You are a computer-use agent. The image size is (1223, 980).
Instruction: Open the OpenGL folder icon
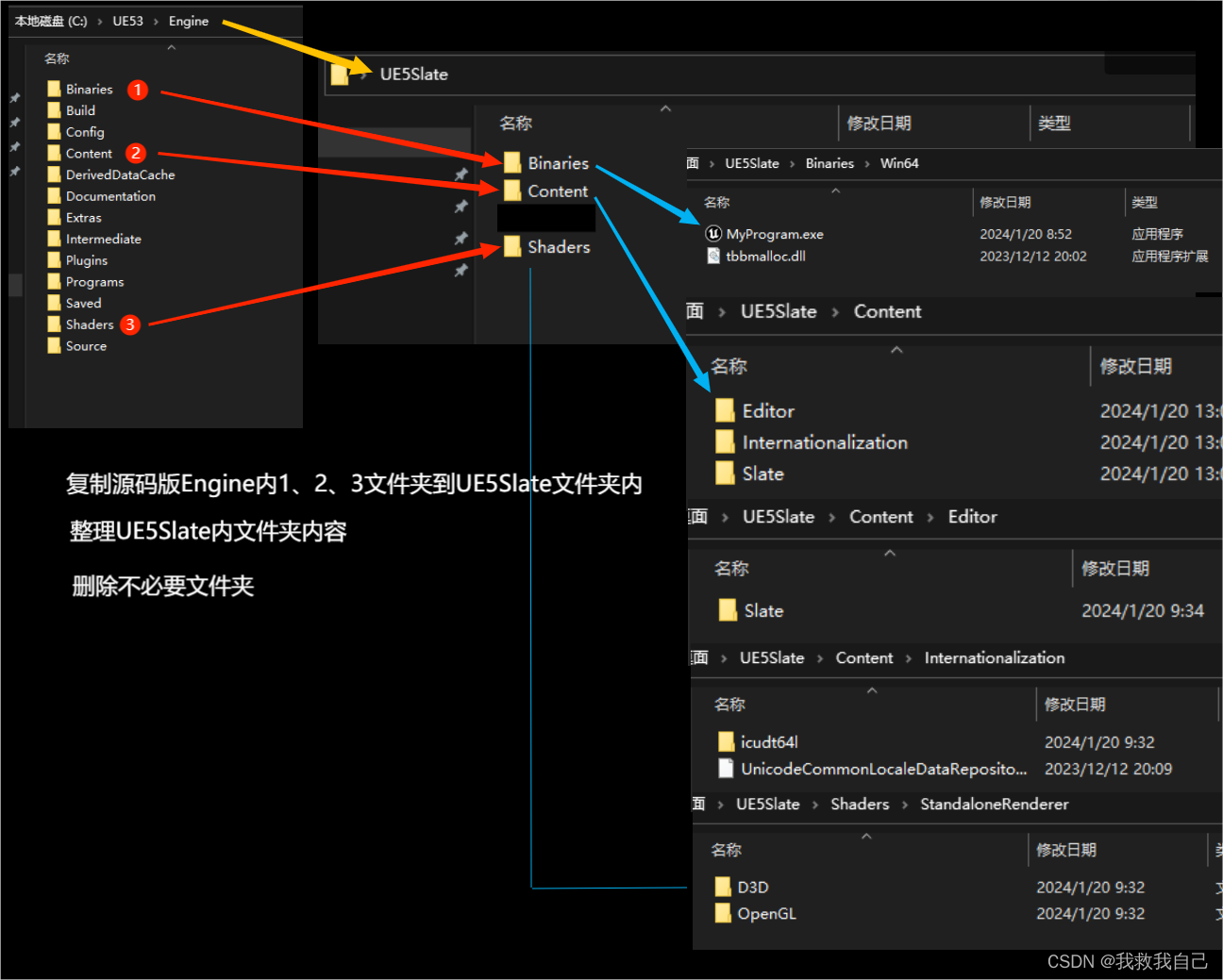pyautogui.click(x=723, y=913)
